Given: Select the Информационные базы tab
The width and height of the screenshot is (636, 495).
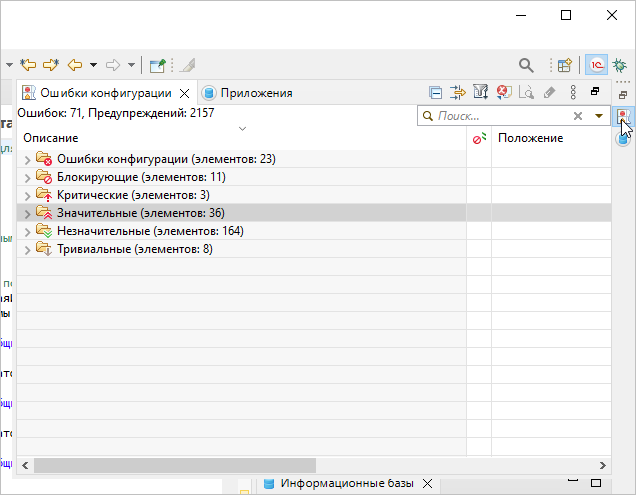Looking at the screenshot, I should click(x=345, y=484).
